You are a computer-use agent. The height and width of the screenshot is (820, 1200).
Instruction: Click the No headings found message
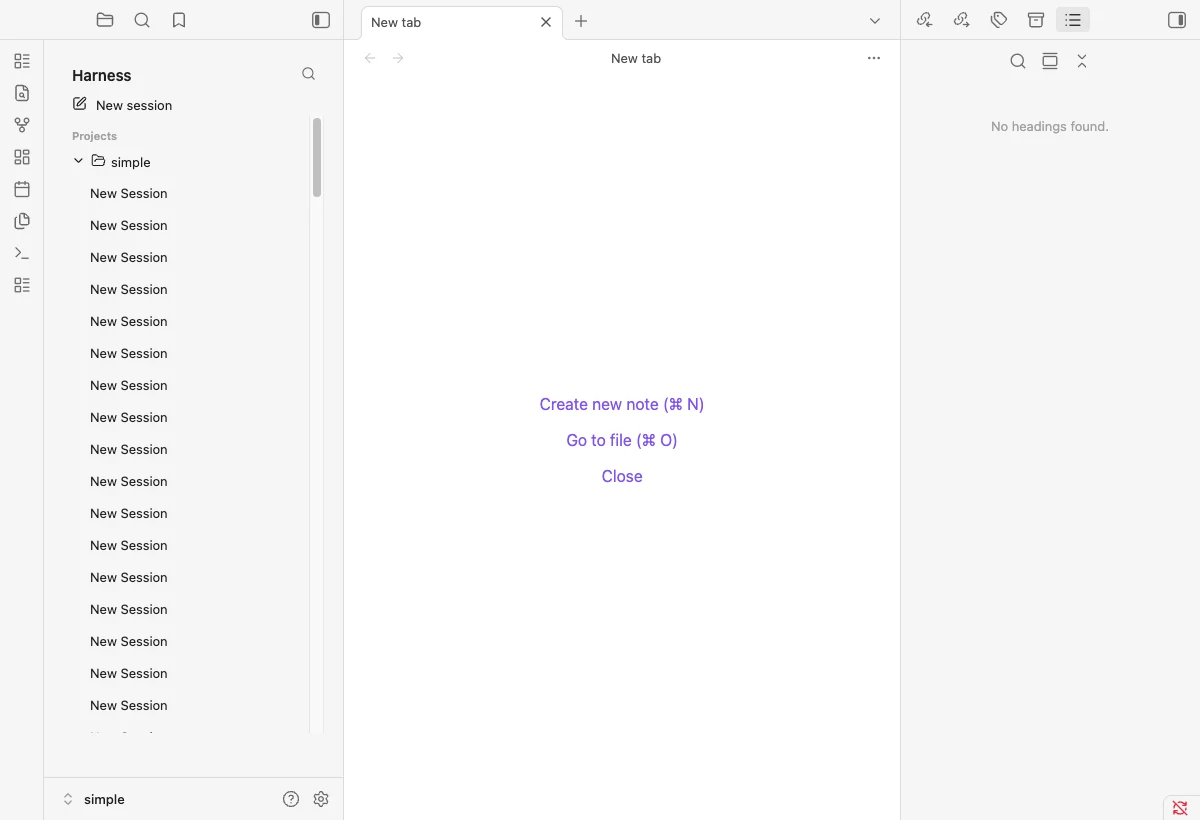tap(1050, 126)
